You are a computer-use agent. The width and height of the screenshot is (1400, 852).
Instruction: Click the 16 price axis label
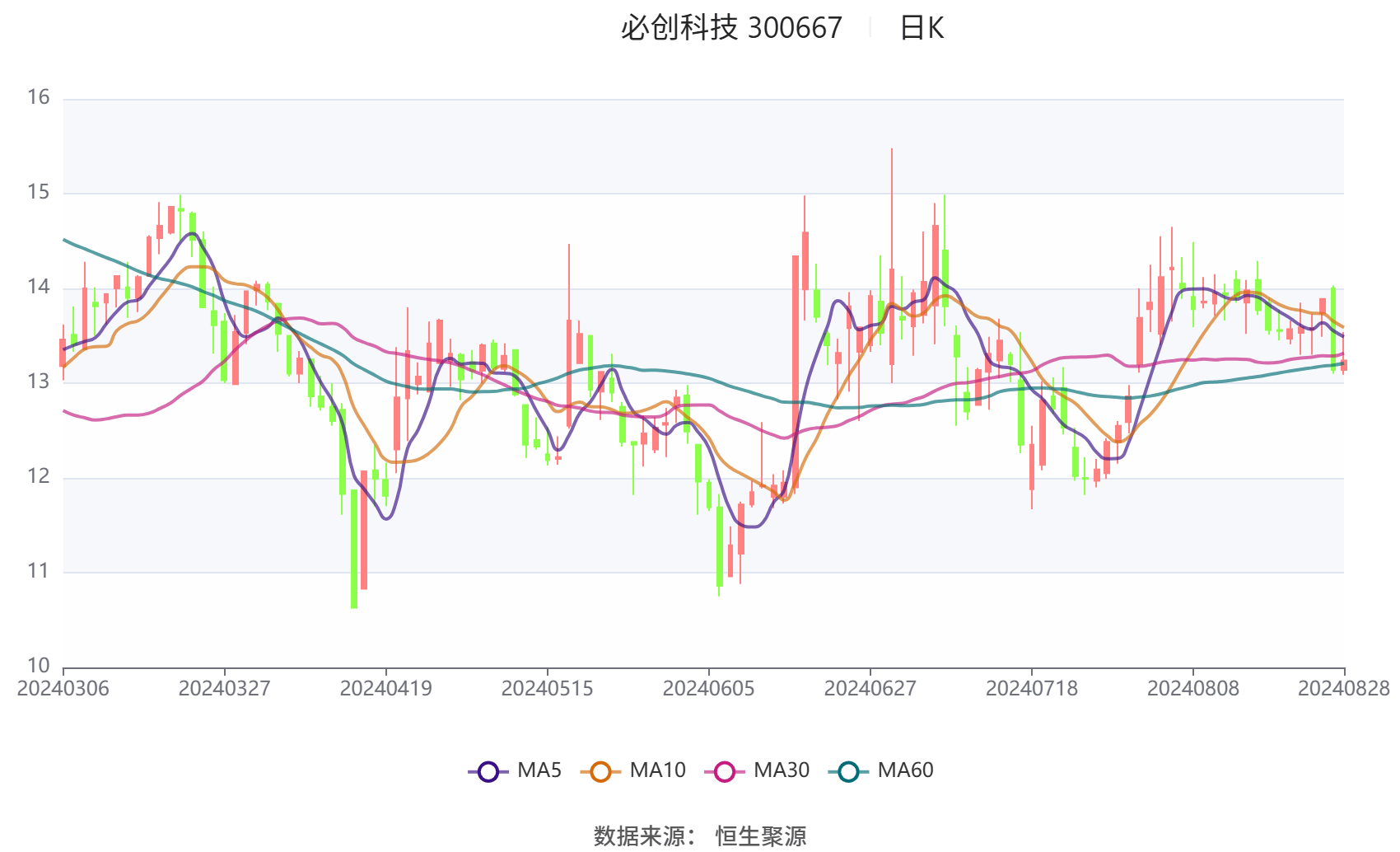pos(39,97)
